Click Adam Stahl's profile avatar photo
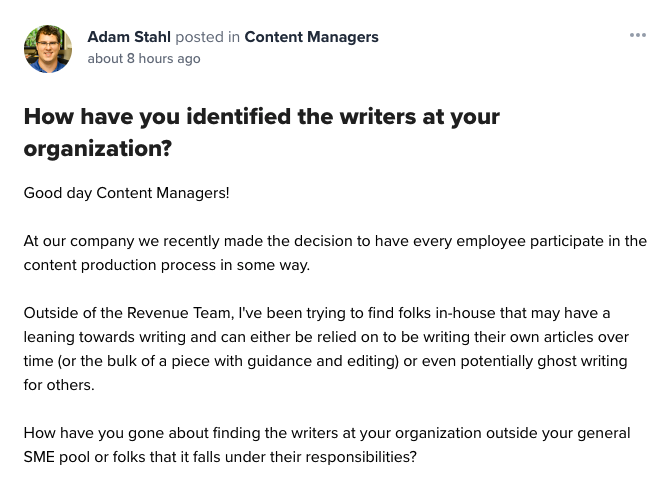The width and height of the screenshot is (672, 483). [x=48, y=49]
